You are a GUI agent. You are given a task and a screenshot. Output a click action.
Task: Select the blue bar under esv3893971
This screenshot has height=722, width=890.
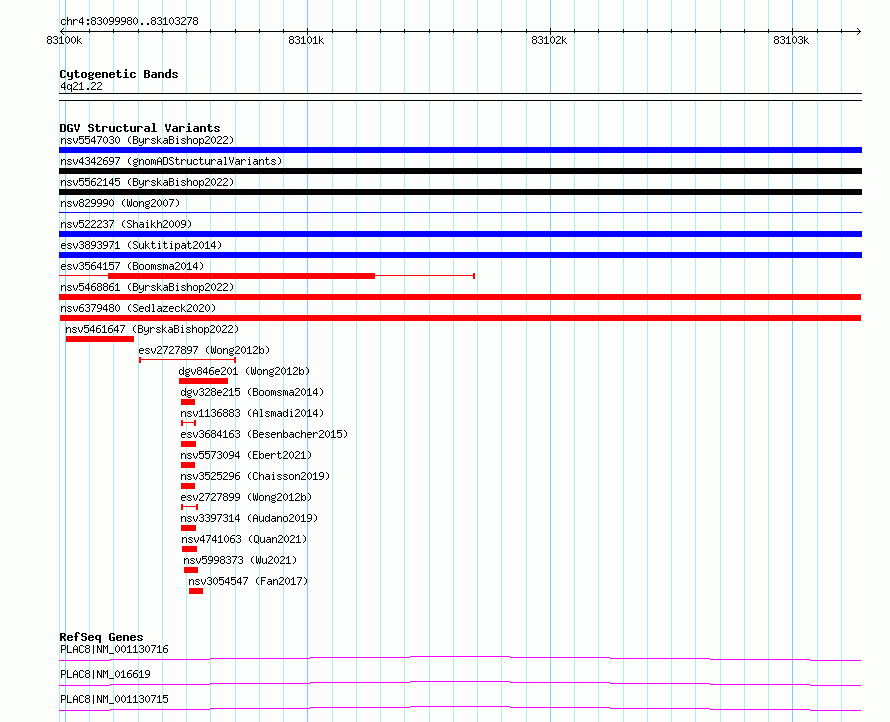tap(460, 255)
